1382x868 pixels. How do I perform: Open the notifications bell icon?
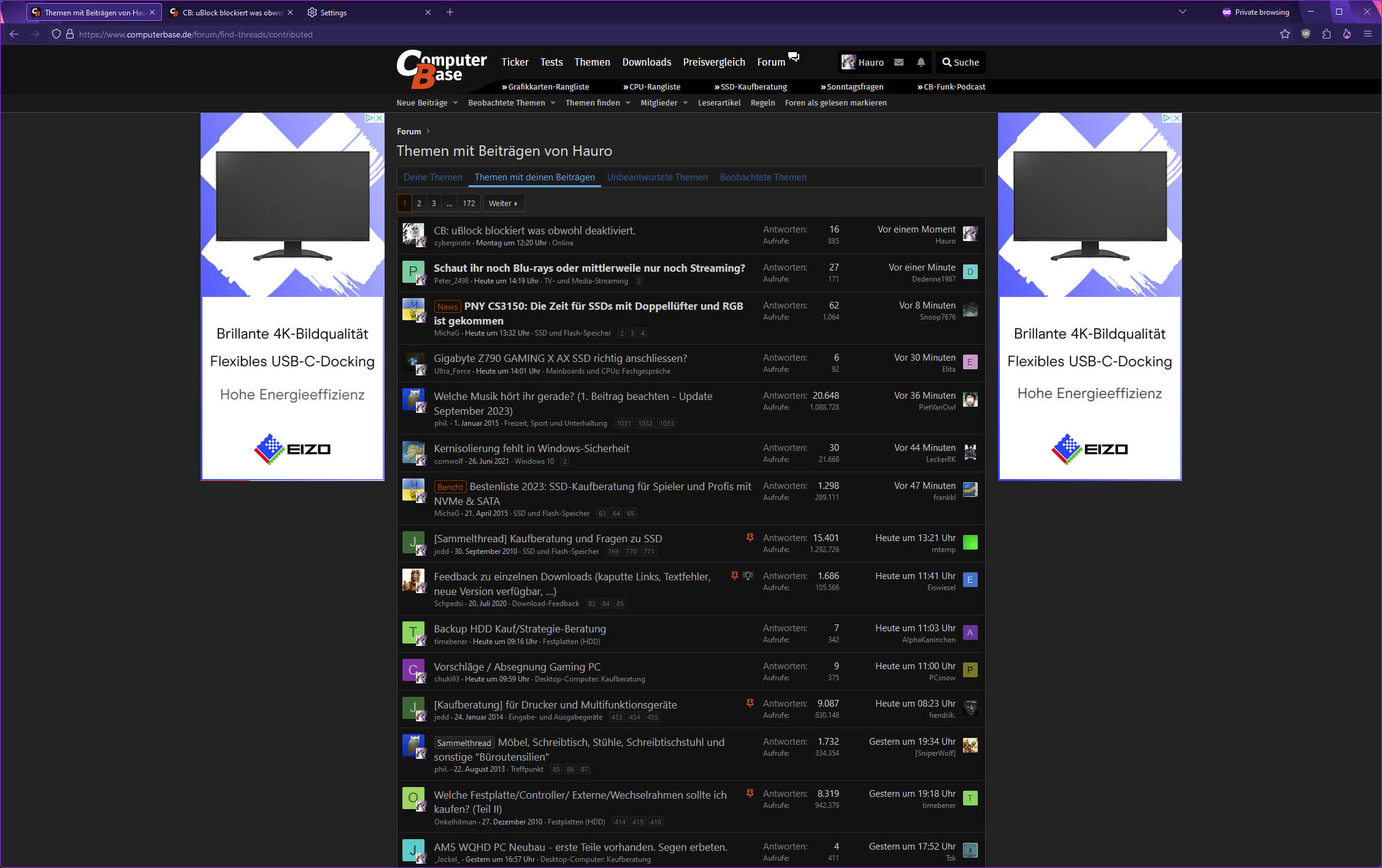[x=921, y=62]
